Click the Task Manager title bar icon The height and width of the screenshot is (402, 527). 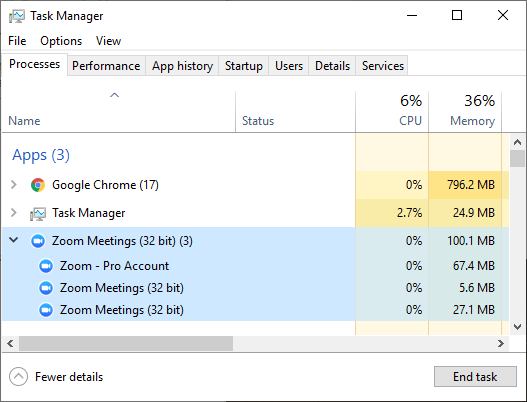(x=17, y=16)
